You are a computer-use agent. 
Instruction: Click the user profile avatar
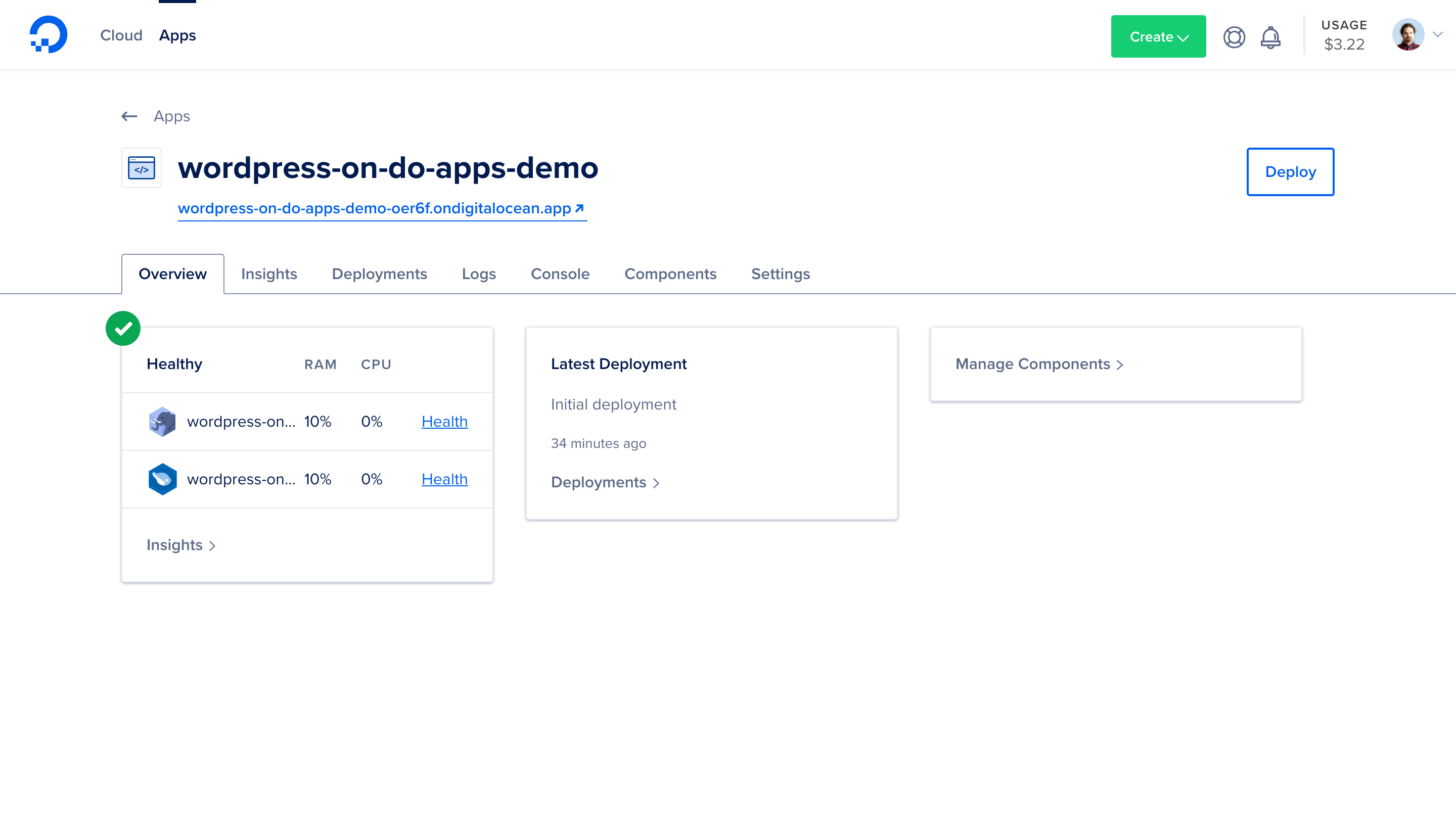[x=1407, y=35]
